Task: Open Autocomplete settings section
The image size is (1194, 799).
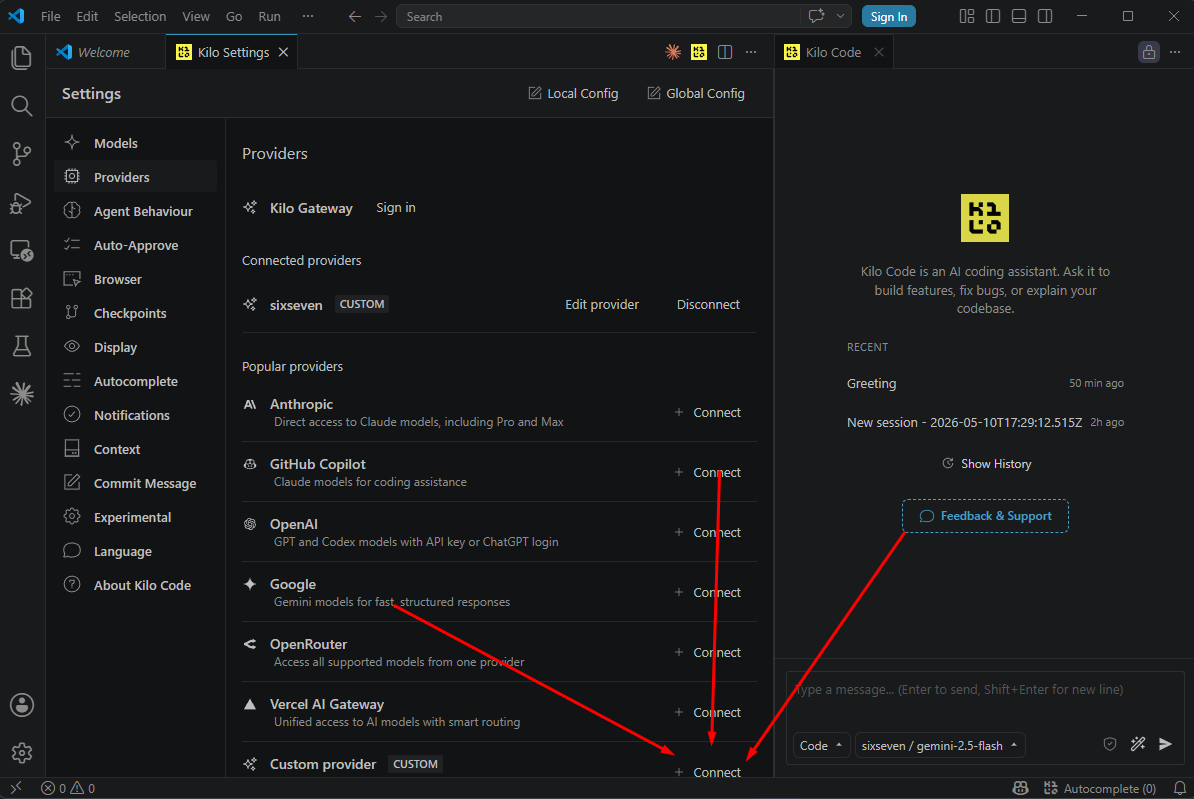Action: 136,381
